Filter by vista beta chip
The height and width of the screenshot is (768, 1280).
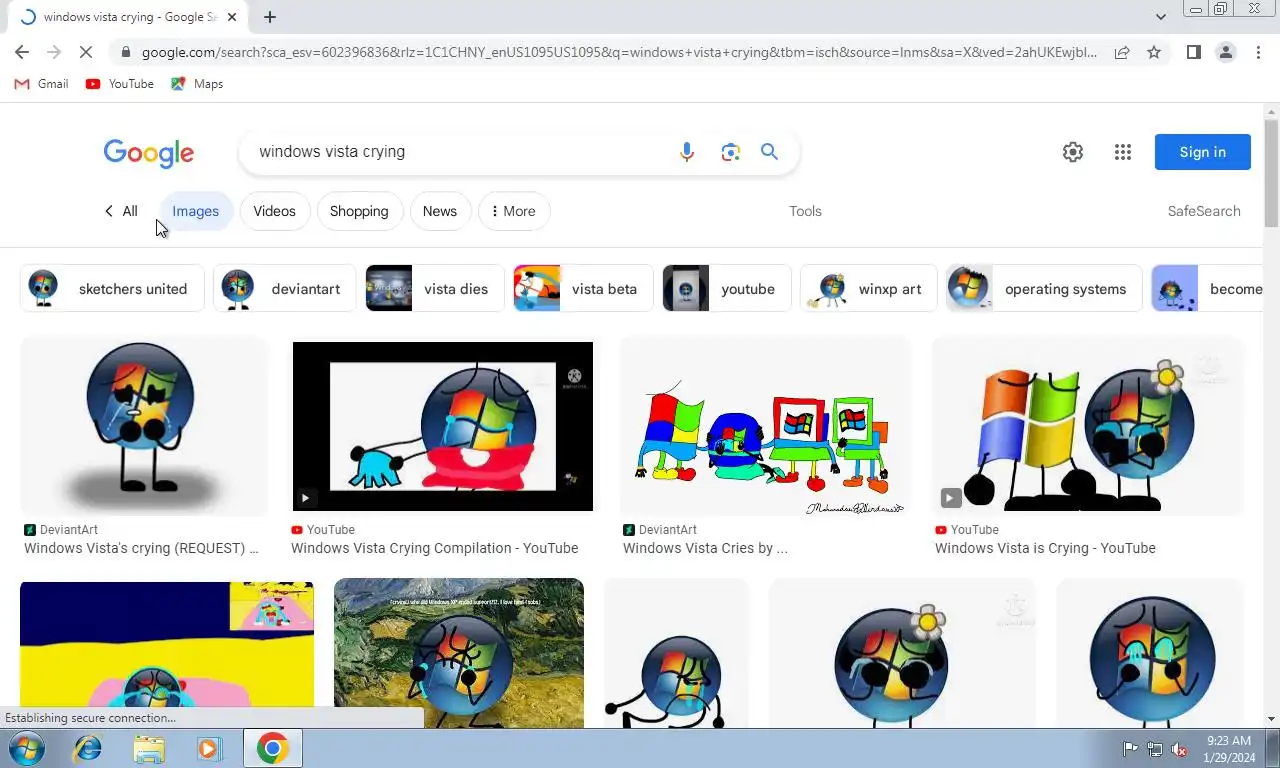click(583, 289)
